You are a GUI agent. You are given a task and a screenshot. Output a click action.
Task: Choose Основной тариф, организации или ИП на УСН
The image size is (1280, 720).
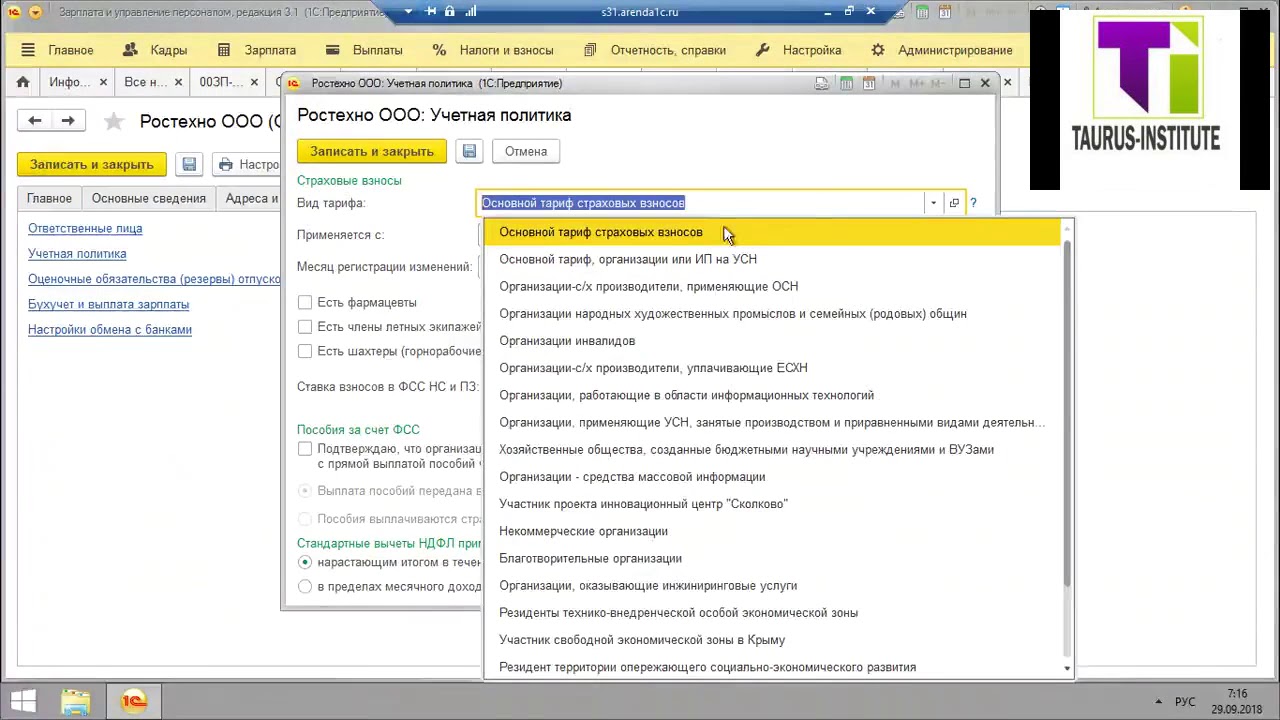pos(771,259)
